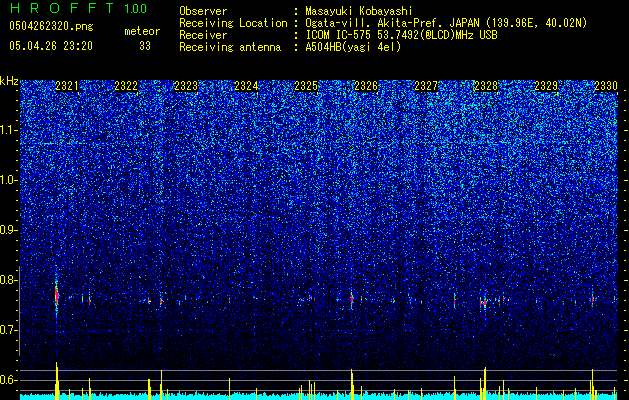Select observer name Masayuki Kobayashi
Image resolution: width=629 pixels, height=400 pixels.
[x=358, y=11]
